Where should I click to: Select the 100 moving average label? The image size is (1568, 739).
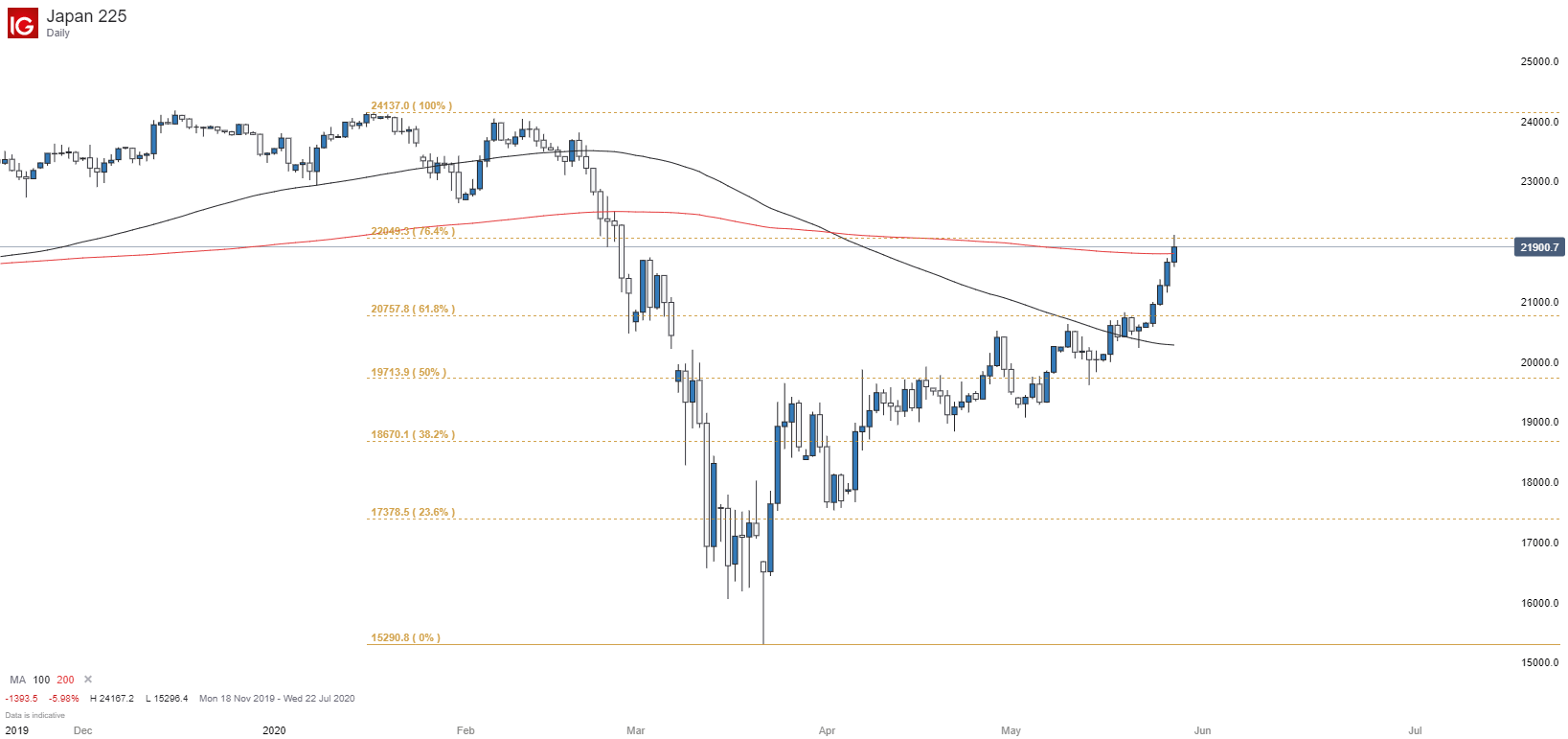pyautogui.click(x=41, y=680)
